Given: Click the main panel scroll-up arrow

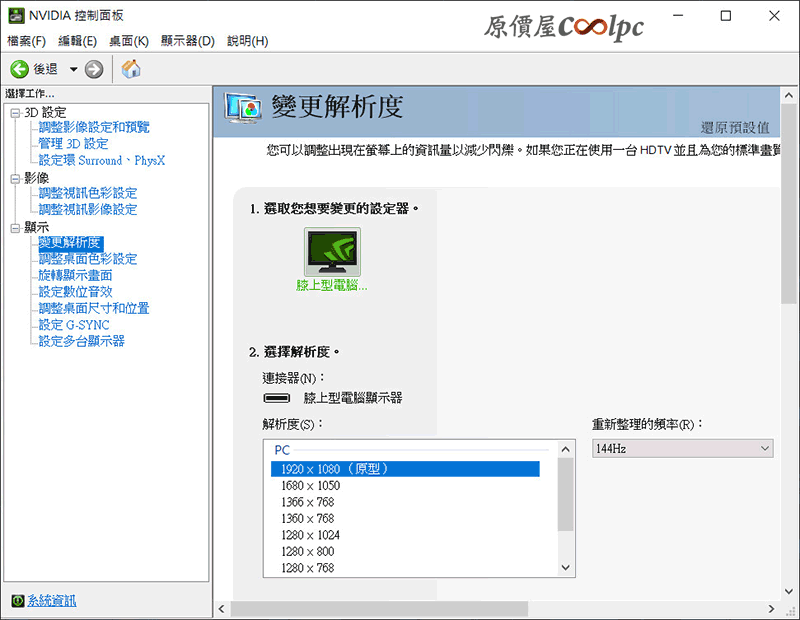Looking at the screenshot, I should pyautogui.click(x=789, y=95).
